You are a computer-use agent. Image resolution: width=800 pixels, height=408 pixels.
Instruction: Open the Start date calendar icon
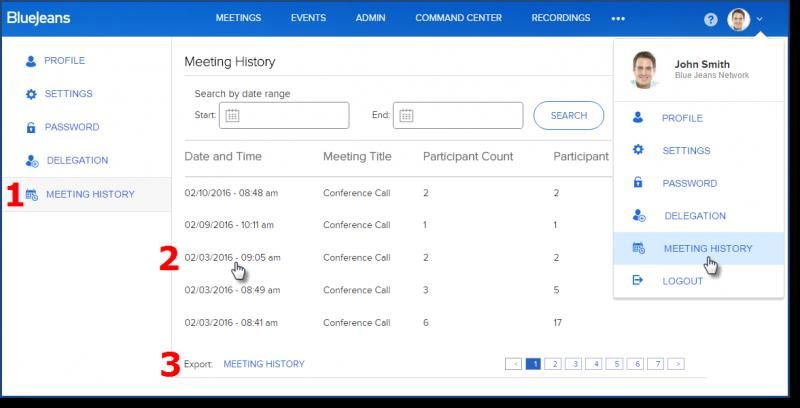(232, 115)
